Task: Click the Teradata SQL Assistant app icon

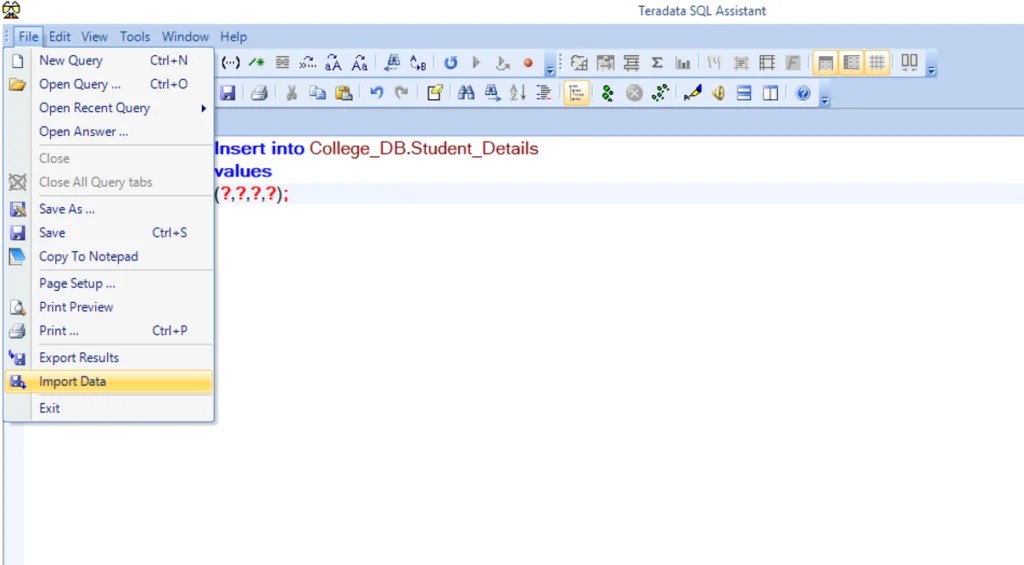Action: 11,10
